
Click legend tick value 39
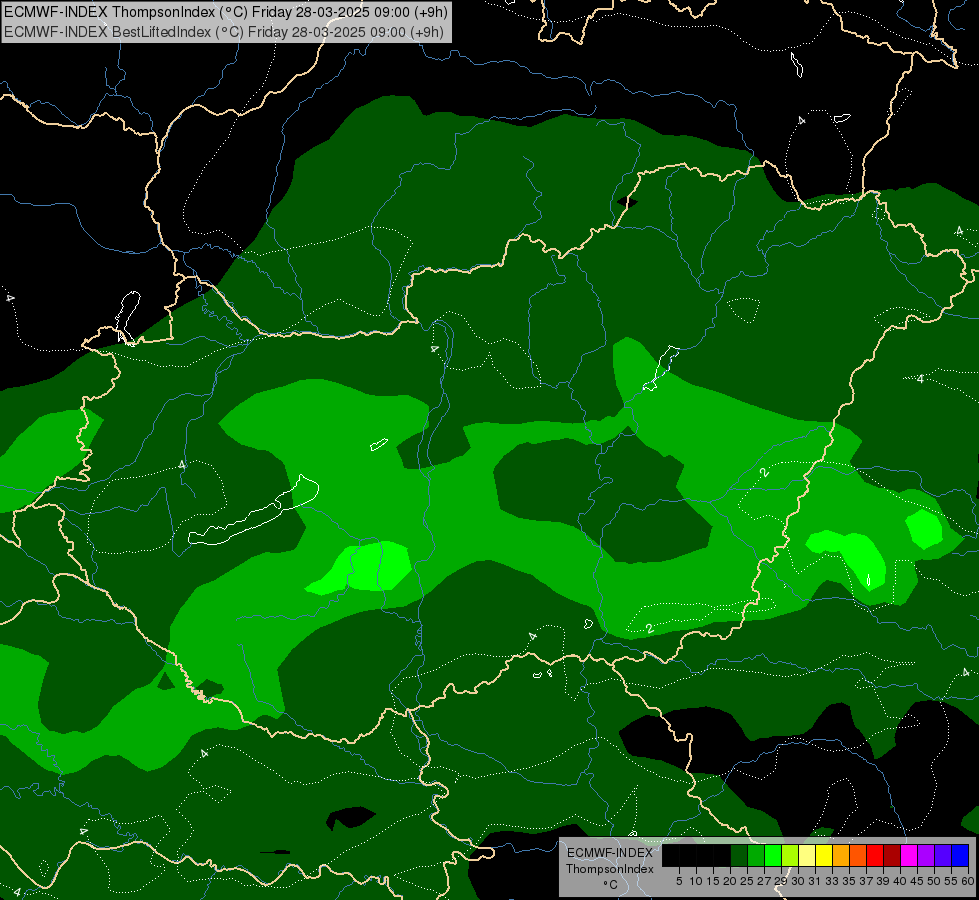point(883,881)
